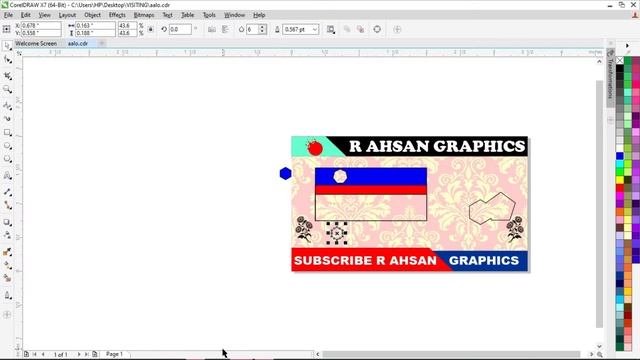Pick the yellow swatch in the palette
This screenshot has width=640, height=360.
[x=620, y=180]
